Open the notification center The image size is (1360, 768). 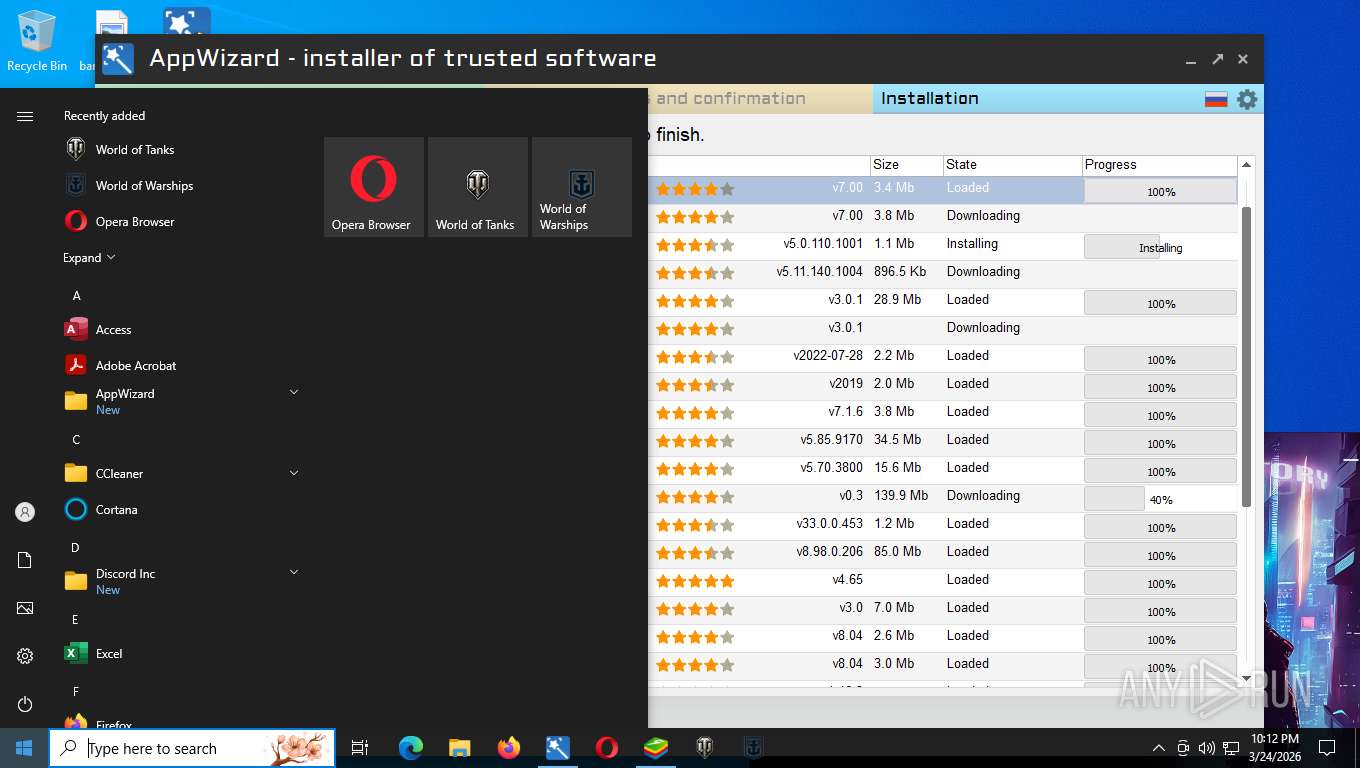[1327, 748]
